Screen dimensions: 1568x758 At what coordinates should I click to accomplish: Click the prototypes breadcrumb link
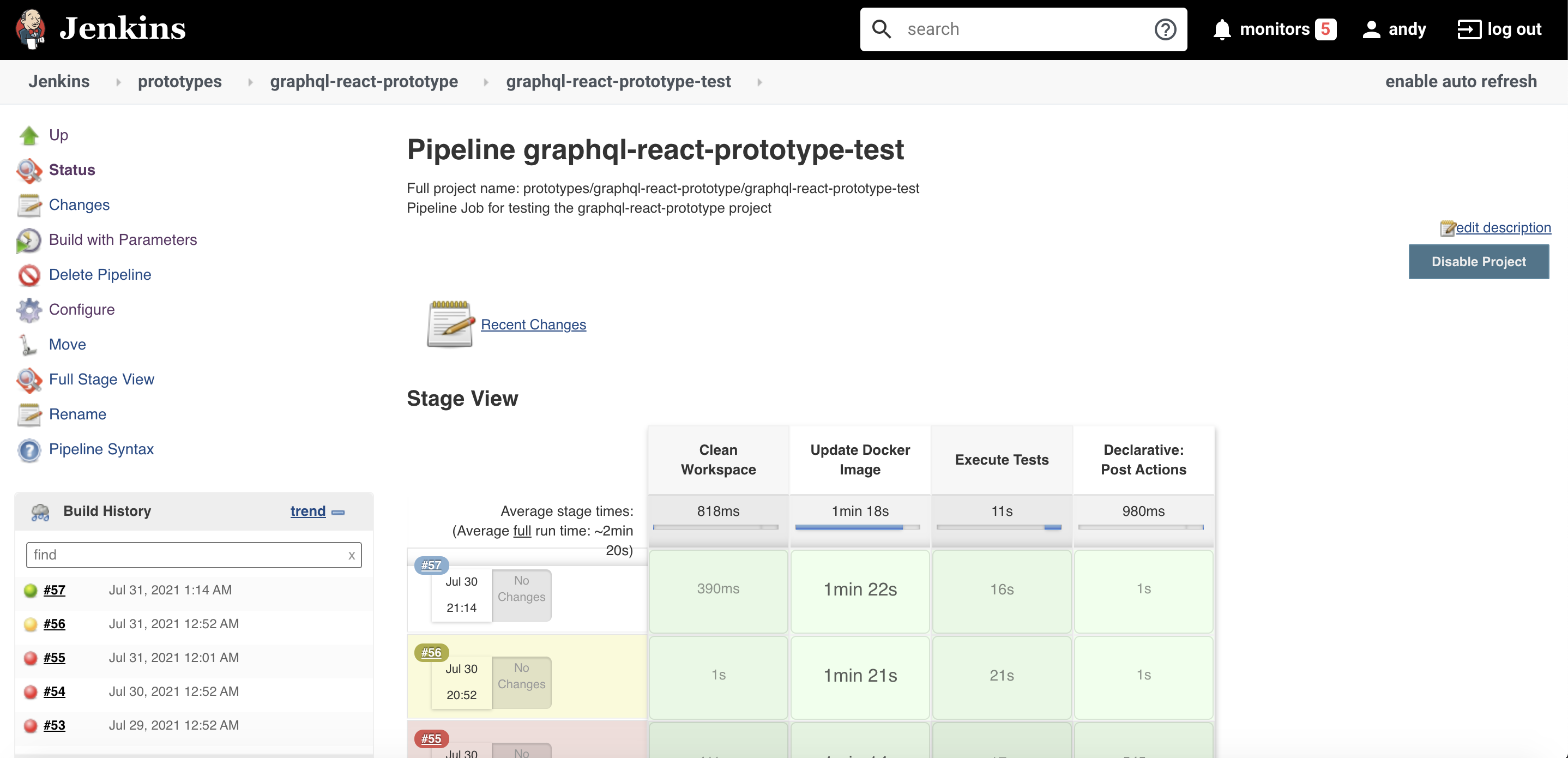click(179, 82)
